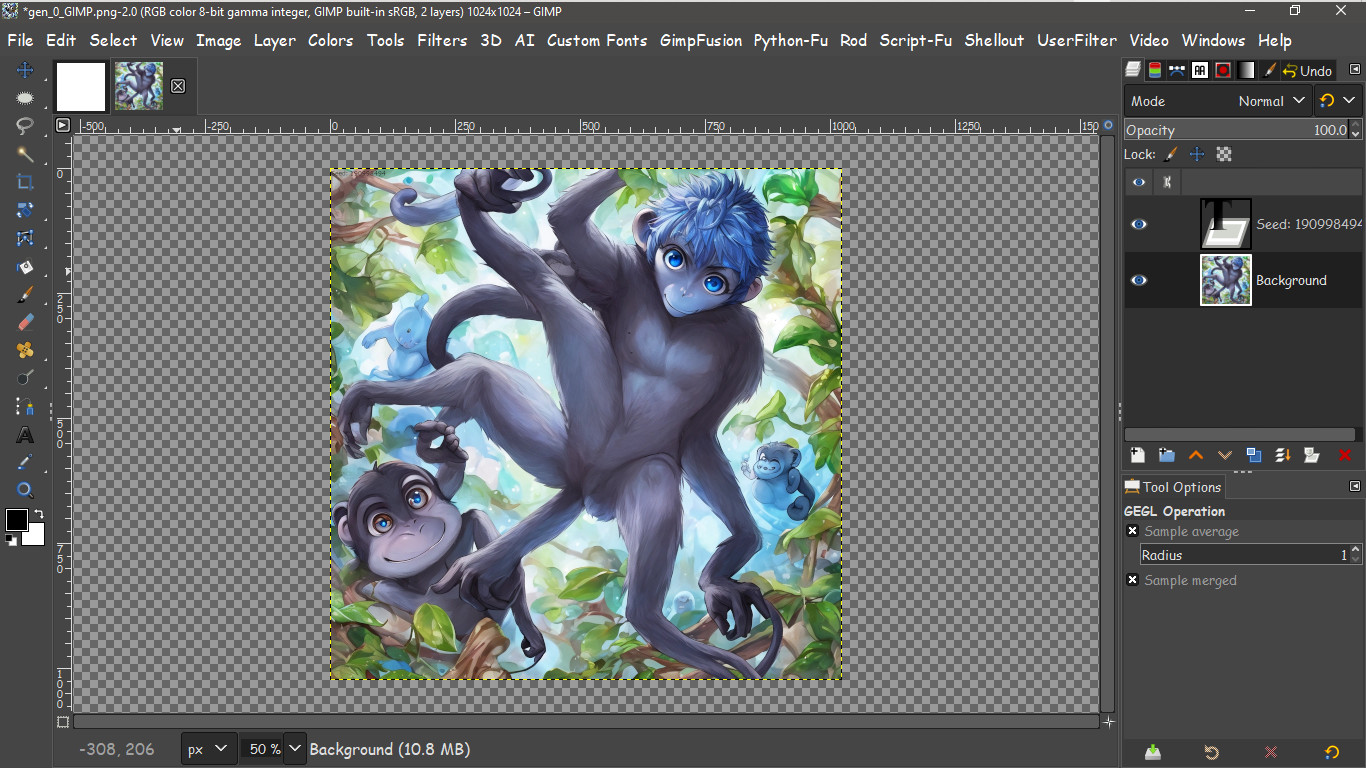The width and height of the screenshot is (1366, 768).
Task: Lower the selected layer in the stack
Action: 1224,455
